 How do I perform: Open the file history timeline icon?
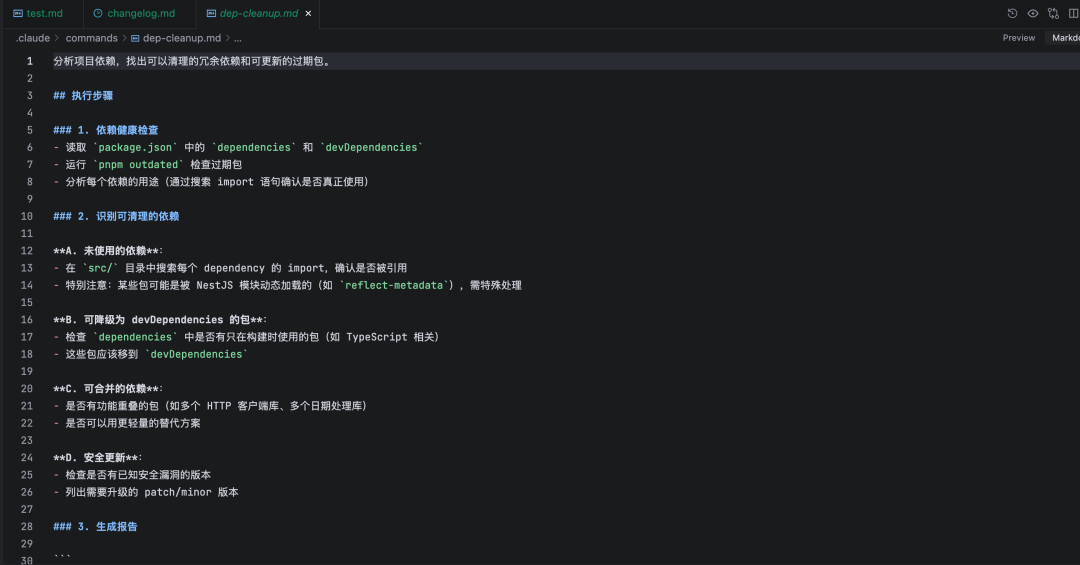click(x=1012, y=13)
